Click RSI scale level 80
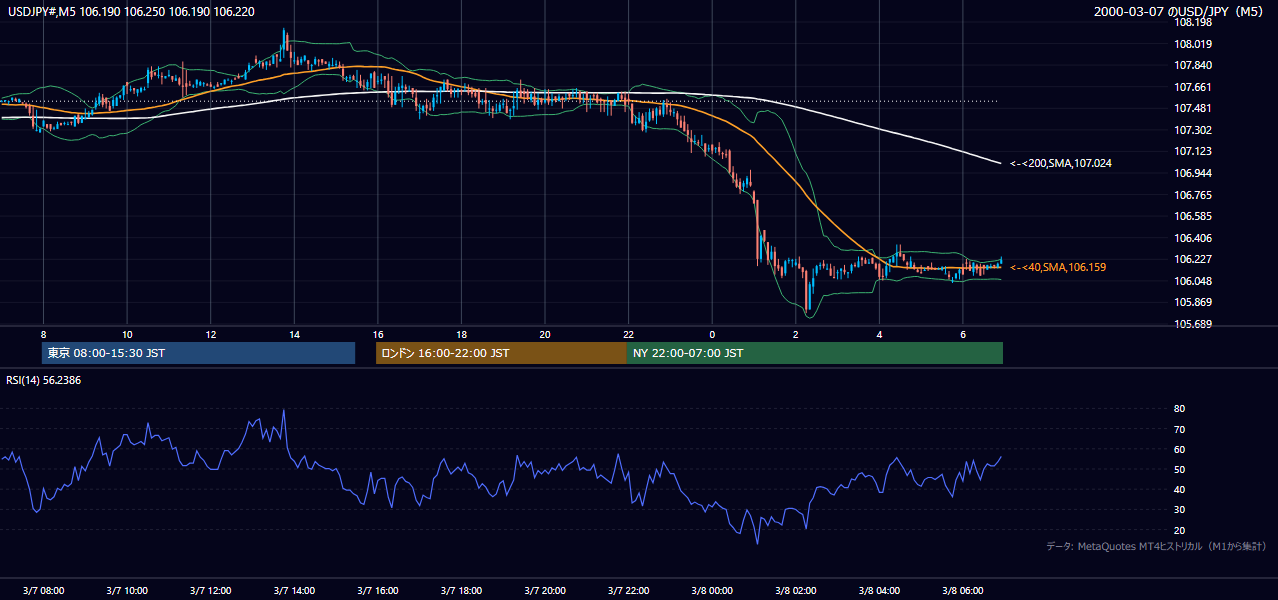This screenshot has height=600, width=1278. point(1179,409)
